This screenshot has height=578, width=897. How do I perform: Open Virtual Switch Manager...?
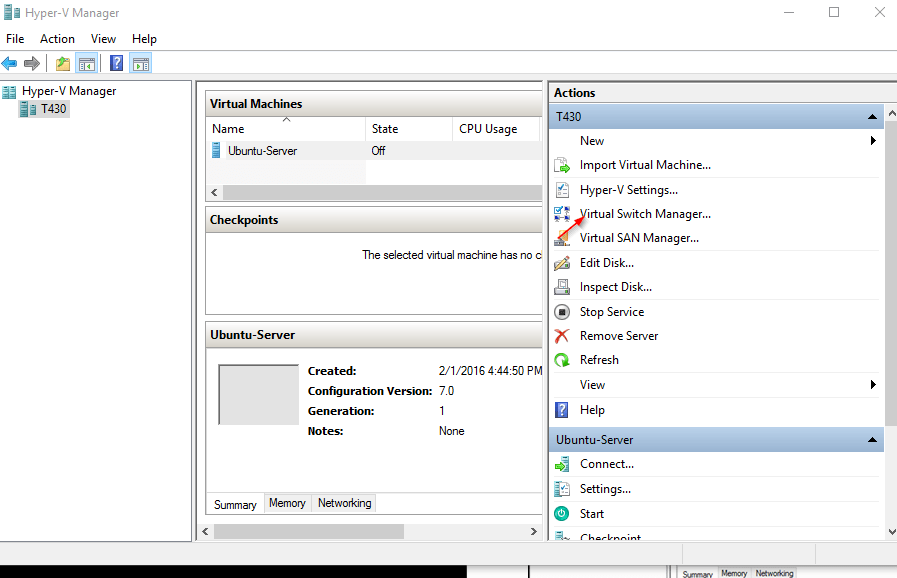[x=645, y=214]
